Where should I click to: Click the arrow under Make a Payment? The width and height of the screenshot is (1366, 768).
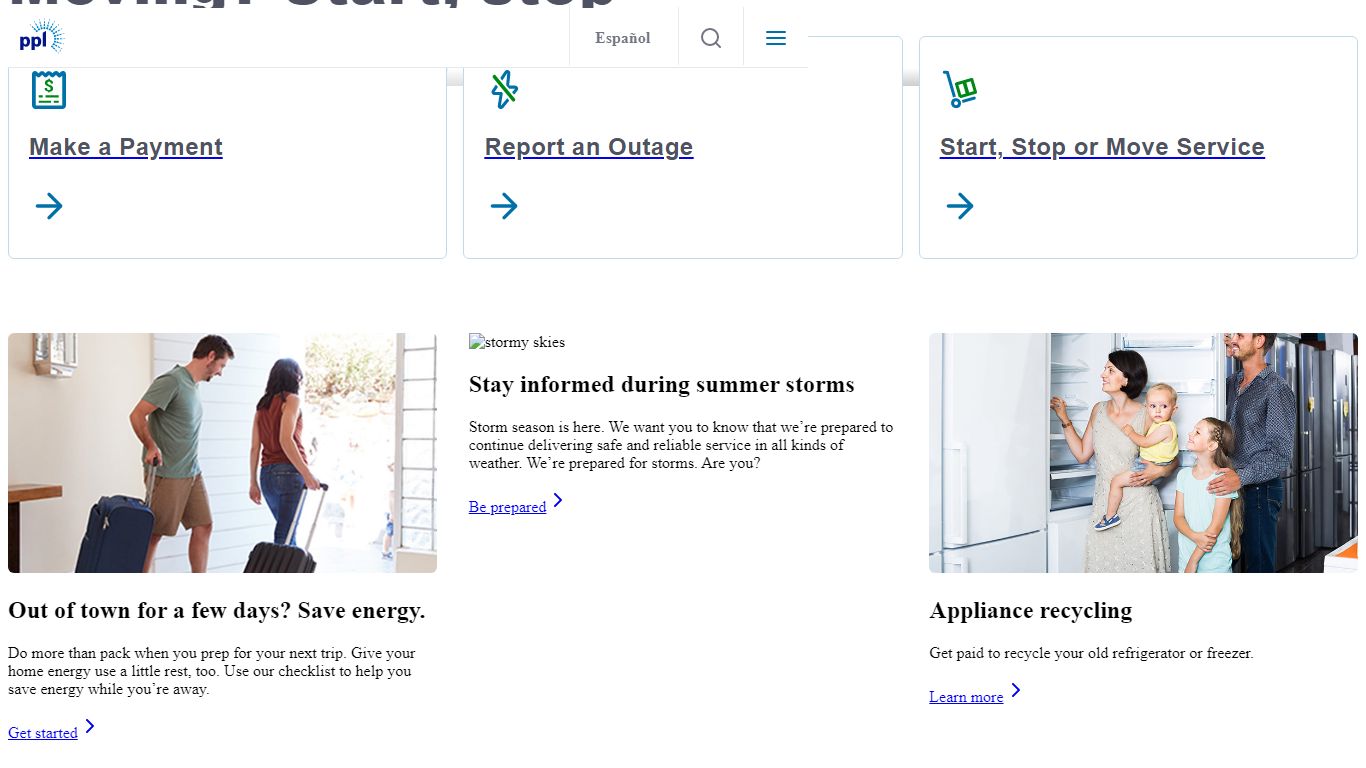(x=49, y=206)
